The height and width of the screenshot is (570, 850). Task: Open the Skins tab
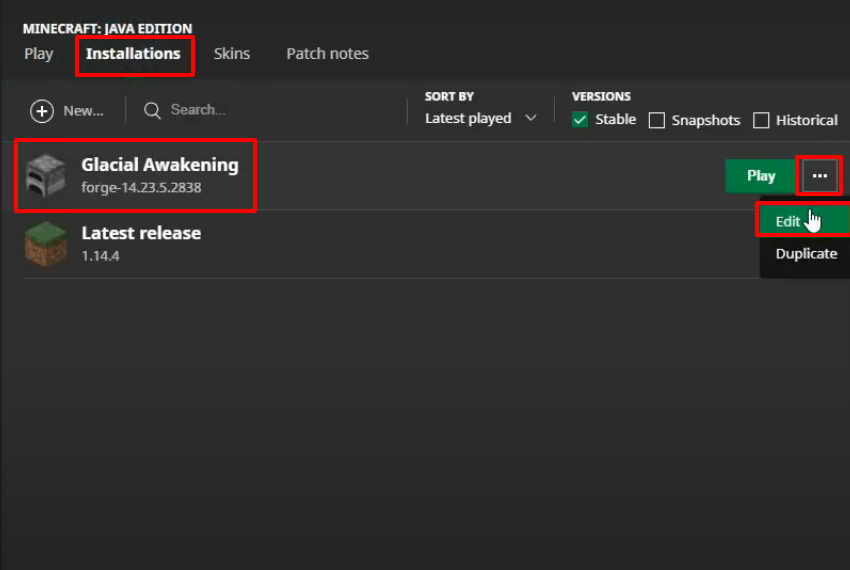pos(231,54)
